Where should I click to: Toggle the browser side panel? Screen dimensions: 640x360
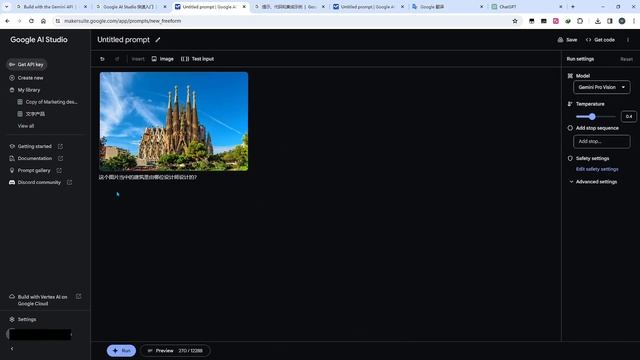[x=609, y=21]
